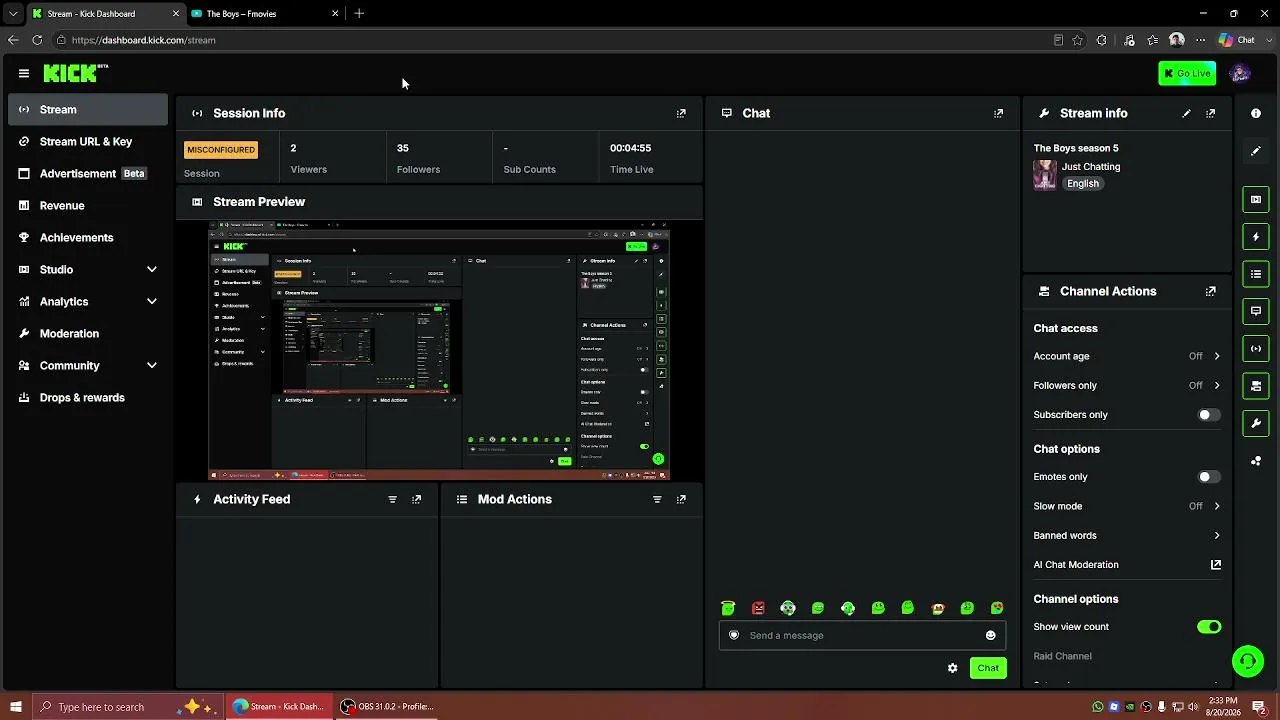Toggle Activity Feed lightning widget in right toolbar
Viewport: 1280px width, 720px height.
coord(1256,237)
